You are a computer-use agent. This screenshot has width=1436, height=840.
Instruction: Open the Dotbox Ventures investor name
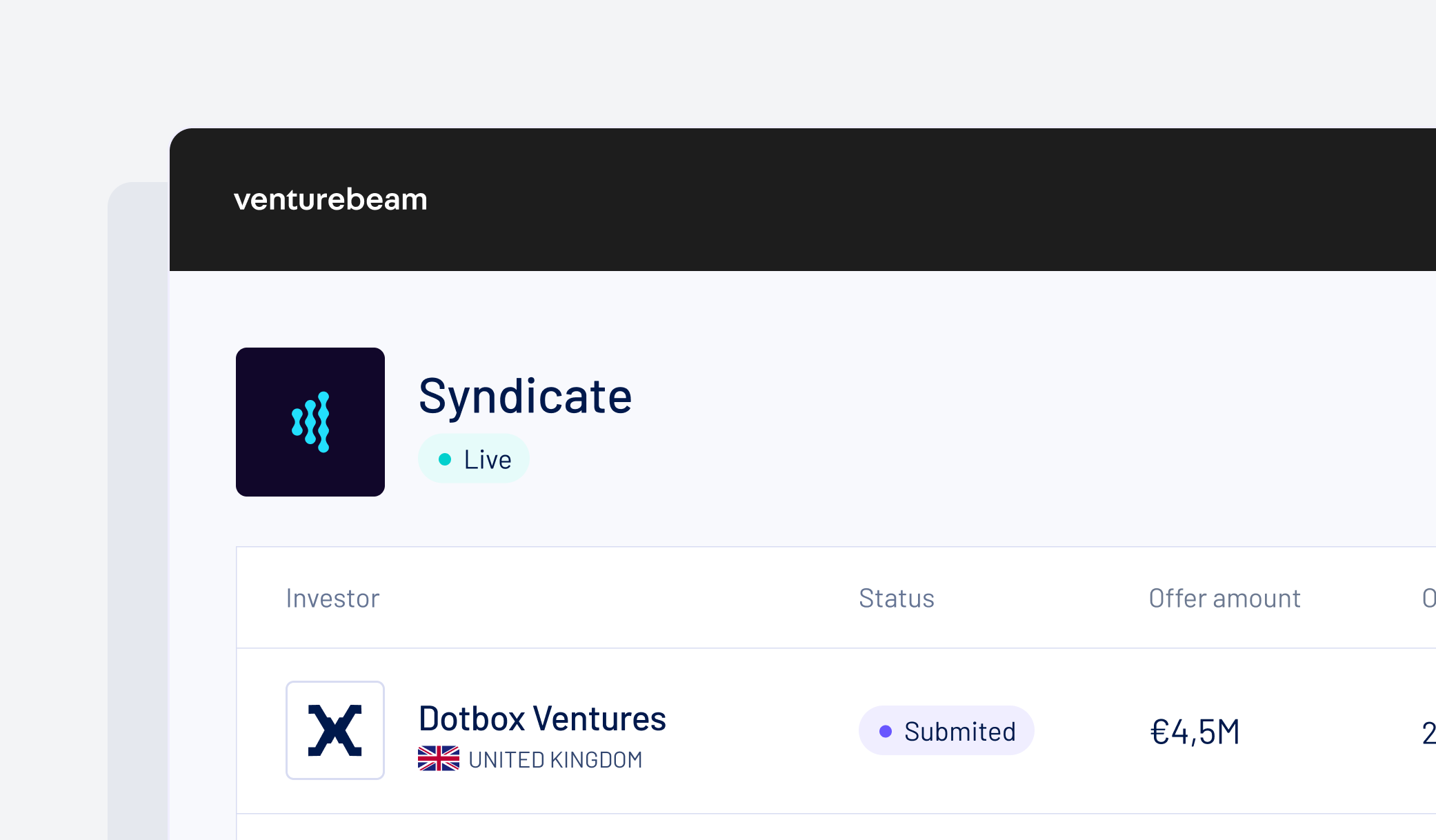click(x=542, y=719)
